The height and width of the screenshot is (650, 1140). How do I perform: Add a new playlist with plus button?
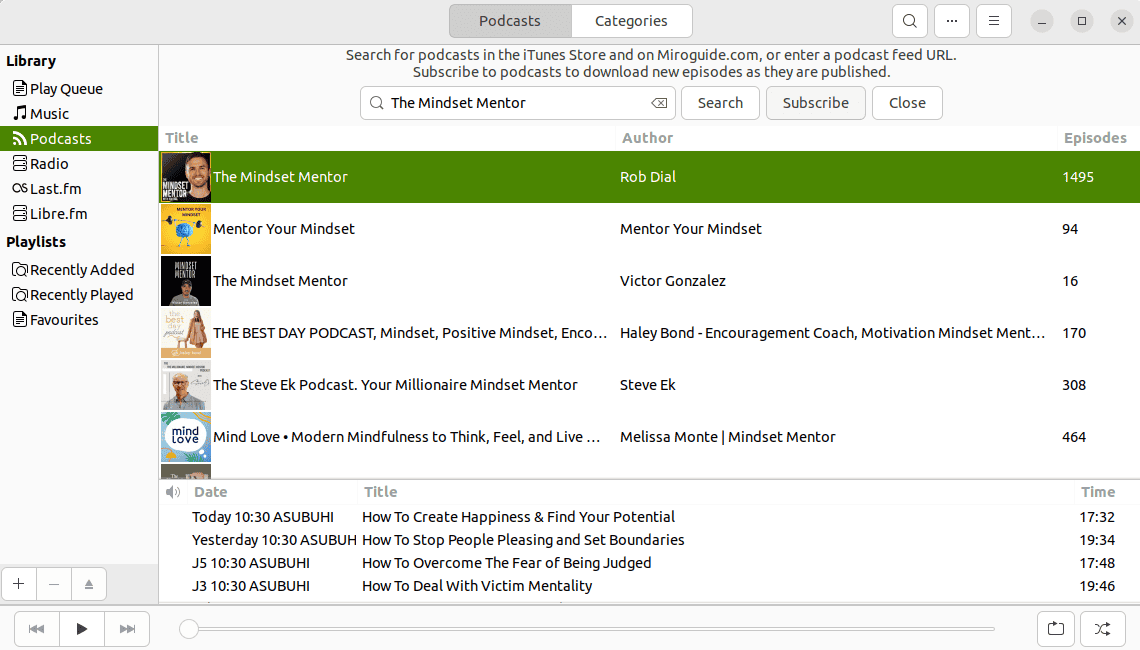18,584
